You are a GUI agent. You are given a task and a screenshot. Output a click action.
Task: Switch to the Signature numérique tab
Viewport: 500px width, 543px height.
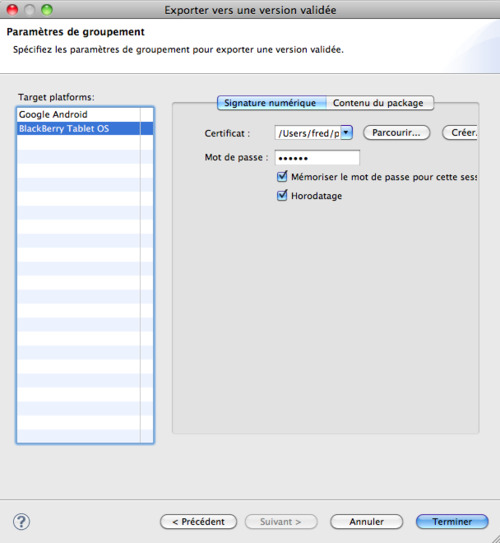tap(271, 103)
